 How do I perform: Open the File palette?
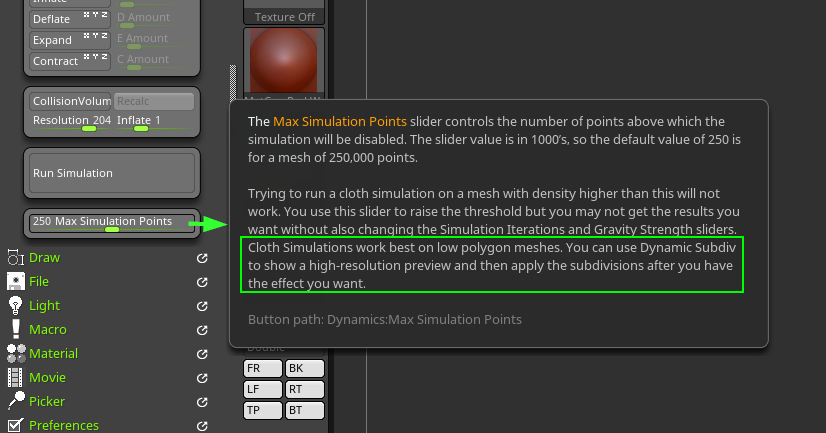pos(39,281)
